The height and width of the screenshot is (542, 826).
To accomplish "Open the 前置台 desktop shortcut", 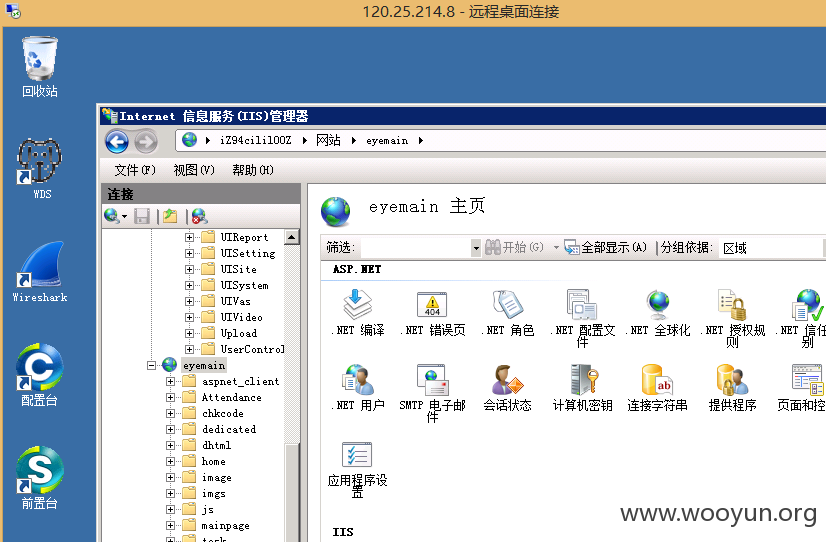I will [40, 478].
